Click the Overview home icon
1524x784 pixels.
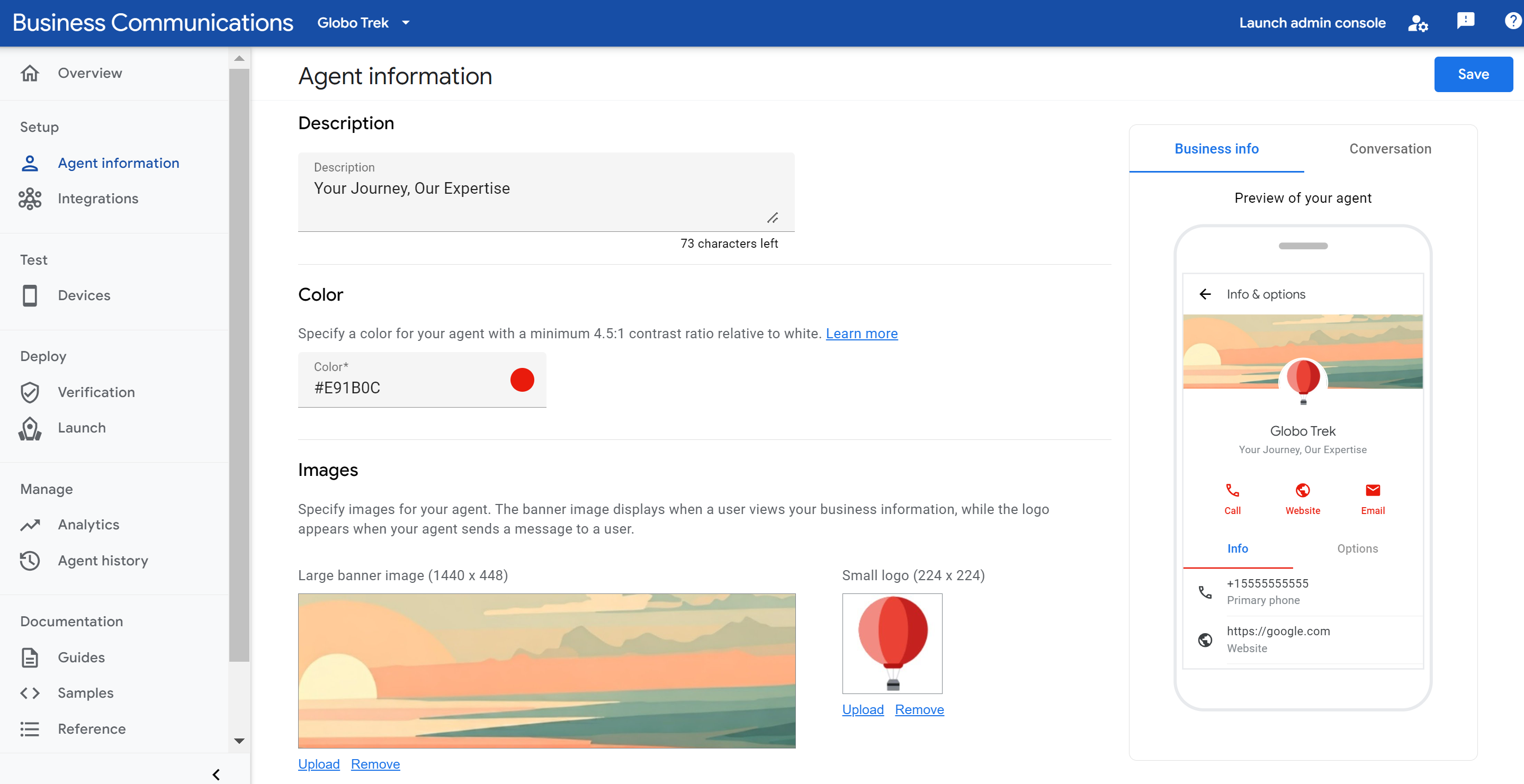click(30, 72)
